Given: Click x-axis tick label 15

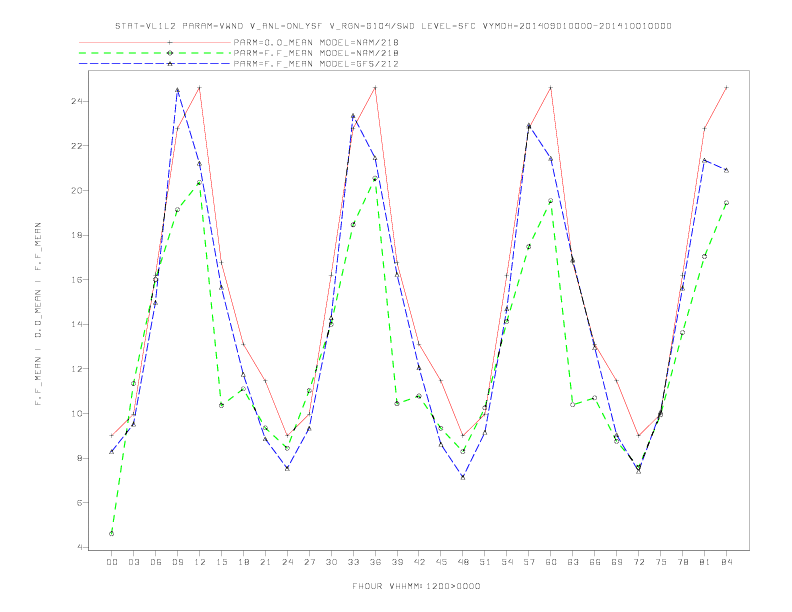Looking at the screenshot, I should 221,562.
